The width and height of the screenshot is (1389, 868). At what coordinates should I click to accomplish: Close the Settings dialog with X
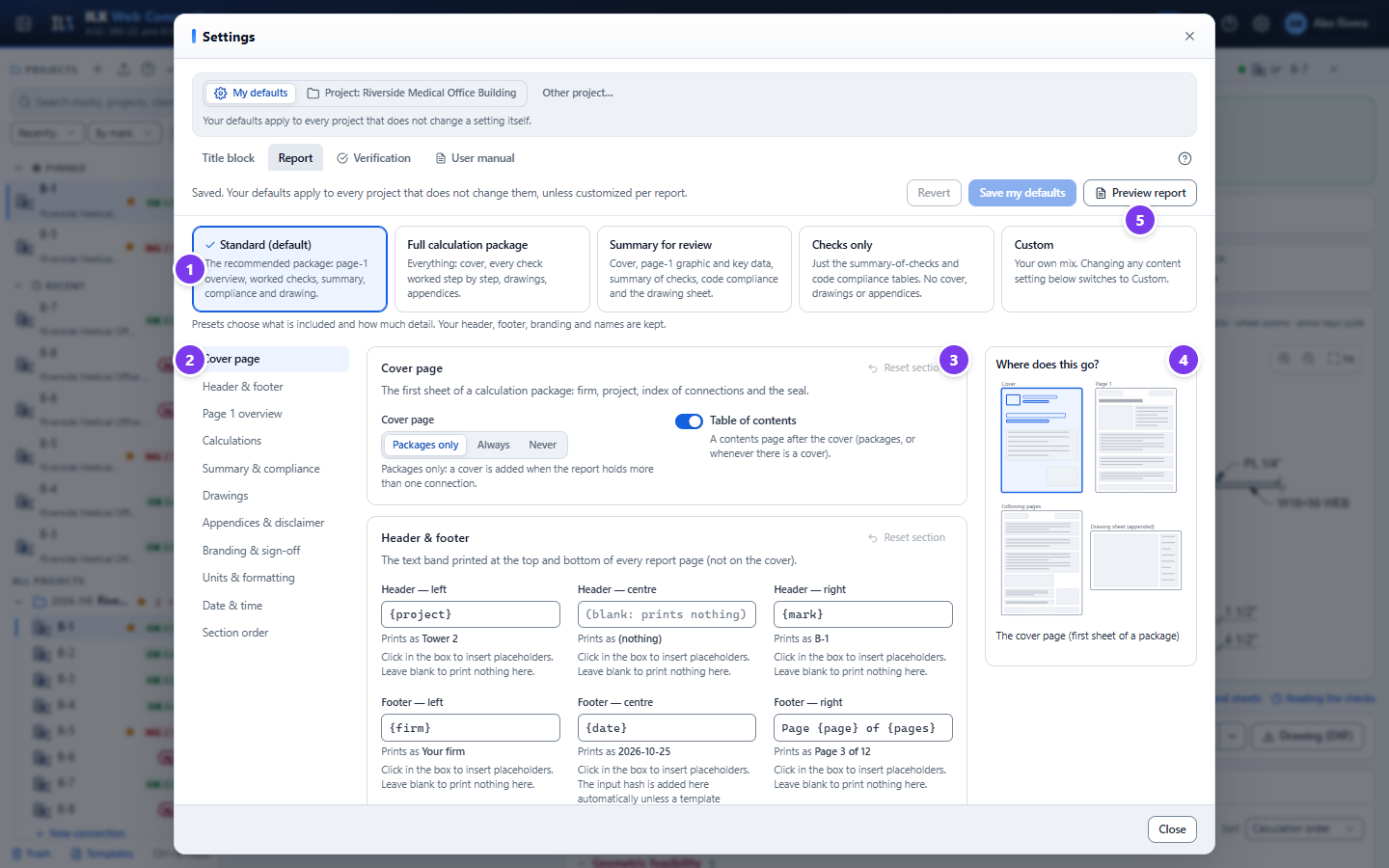coord(1189,37)
